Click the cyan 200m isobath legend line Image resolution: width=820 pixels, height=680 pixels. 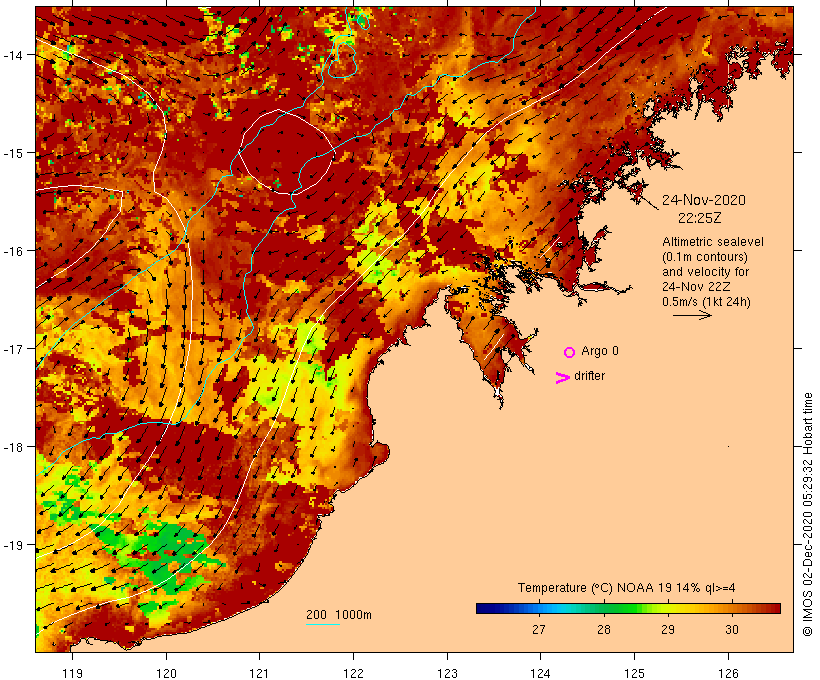323,624
